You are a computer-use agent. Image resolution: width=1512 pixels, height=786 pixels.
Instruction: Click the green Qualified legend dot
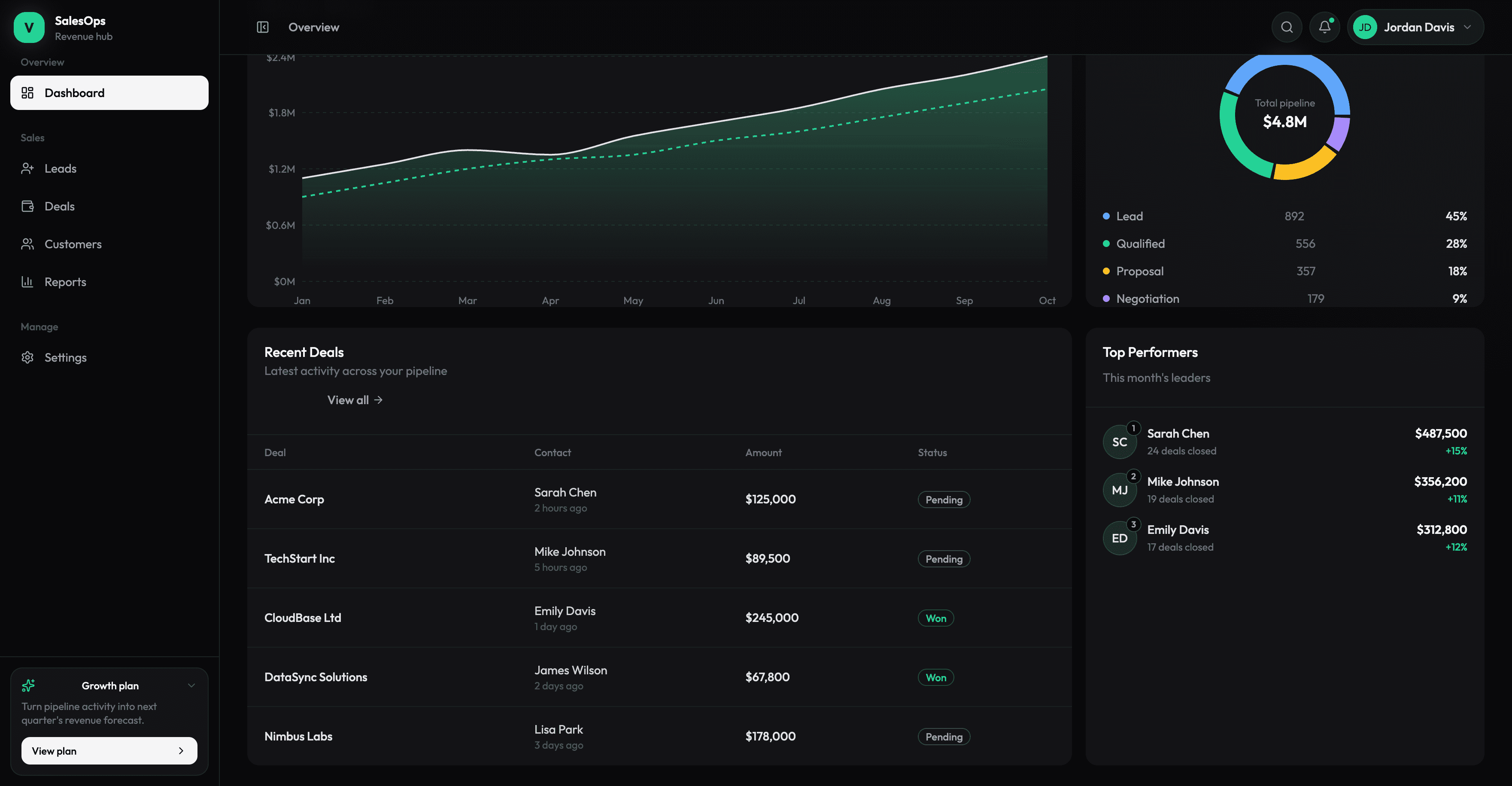pyautogui.click(x=1106, y=244)
